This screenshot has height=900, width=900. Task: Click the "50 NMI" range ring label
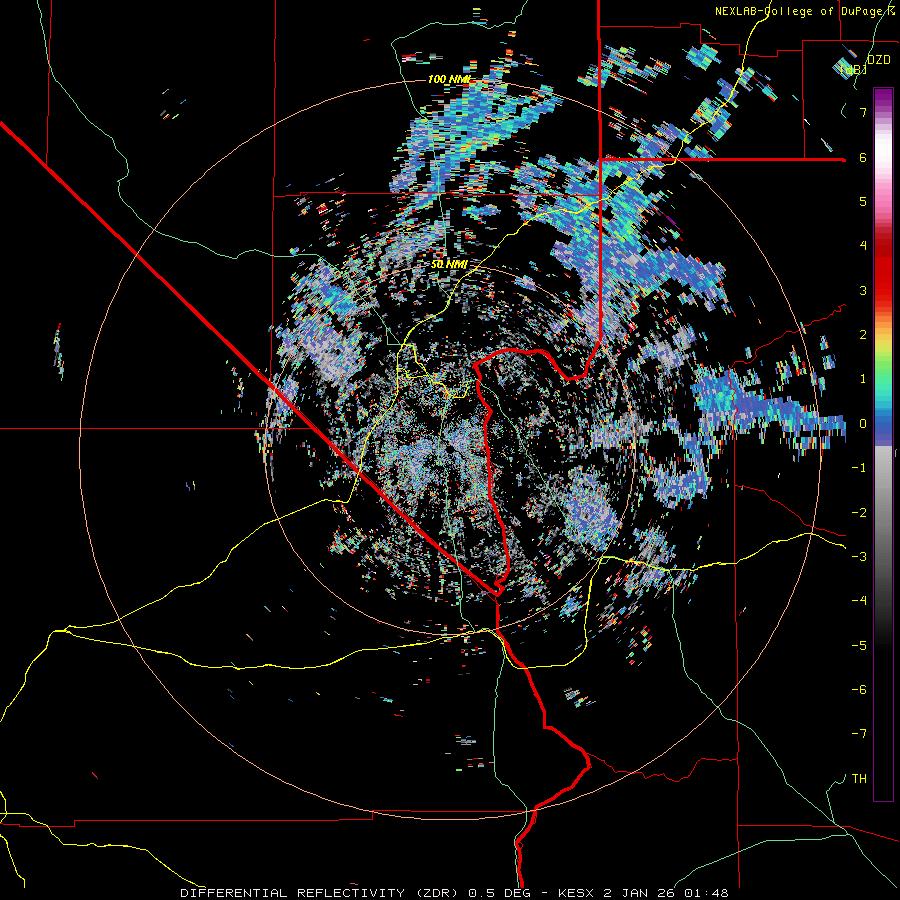pos(449,264)
